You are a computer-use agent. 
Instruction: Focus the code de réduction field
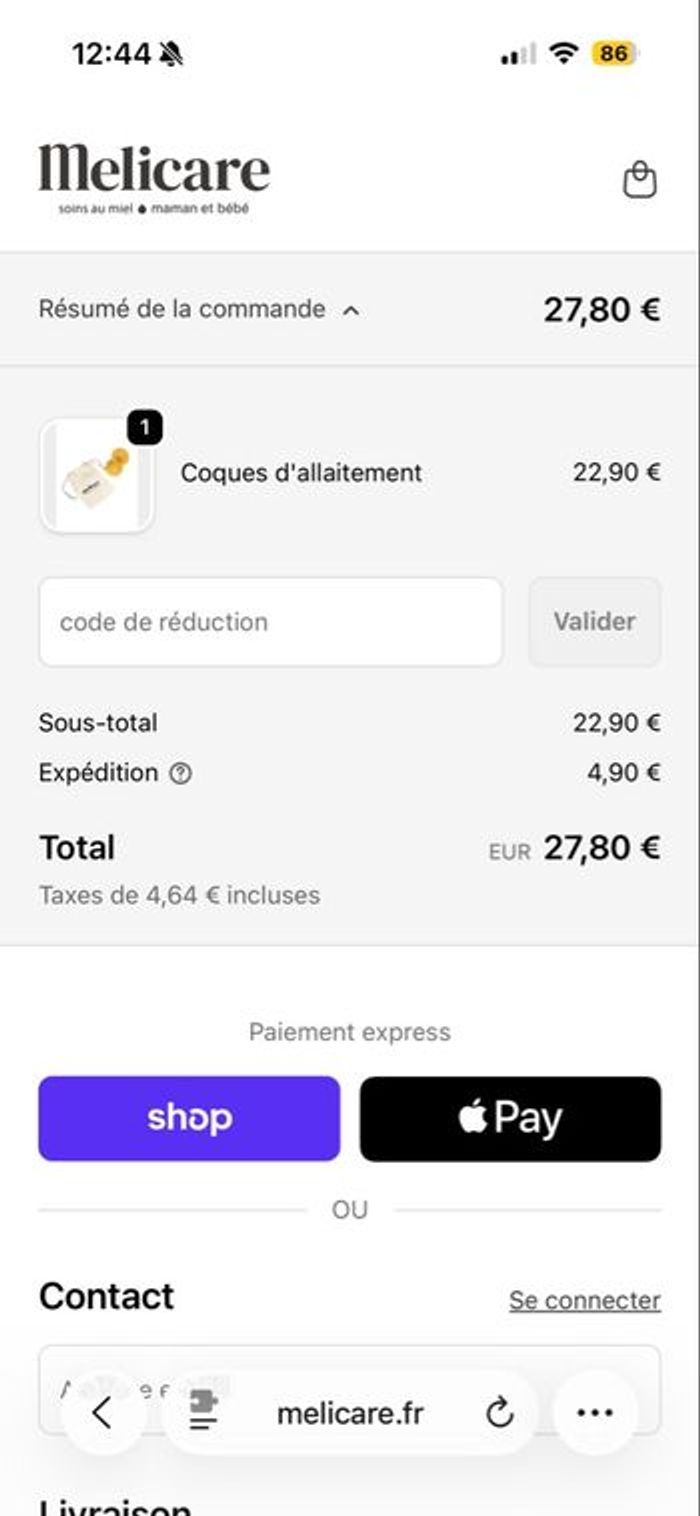(x=270, y=621)
